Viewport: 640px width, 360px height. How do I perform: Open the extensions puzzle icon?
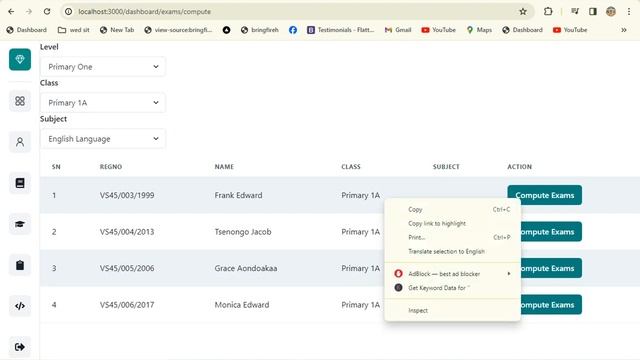(548, 11)
